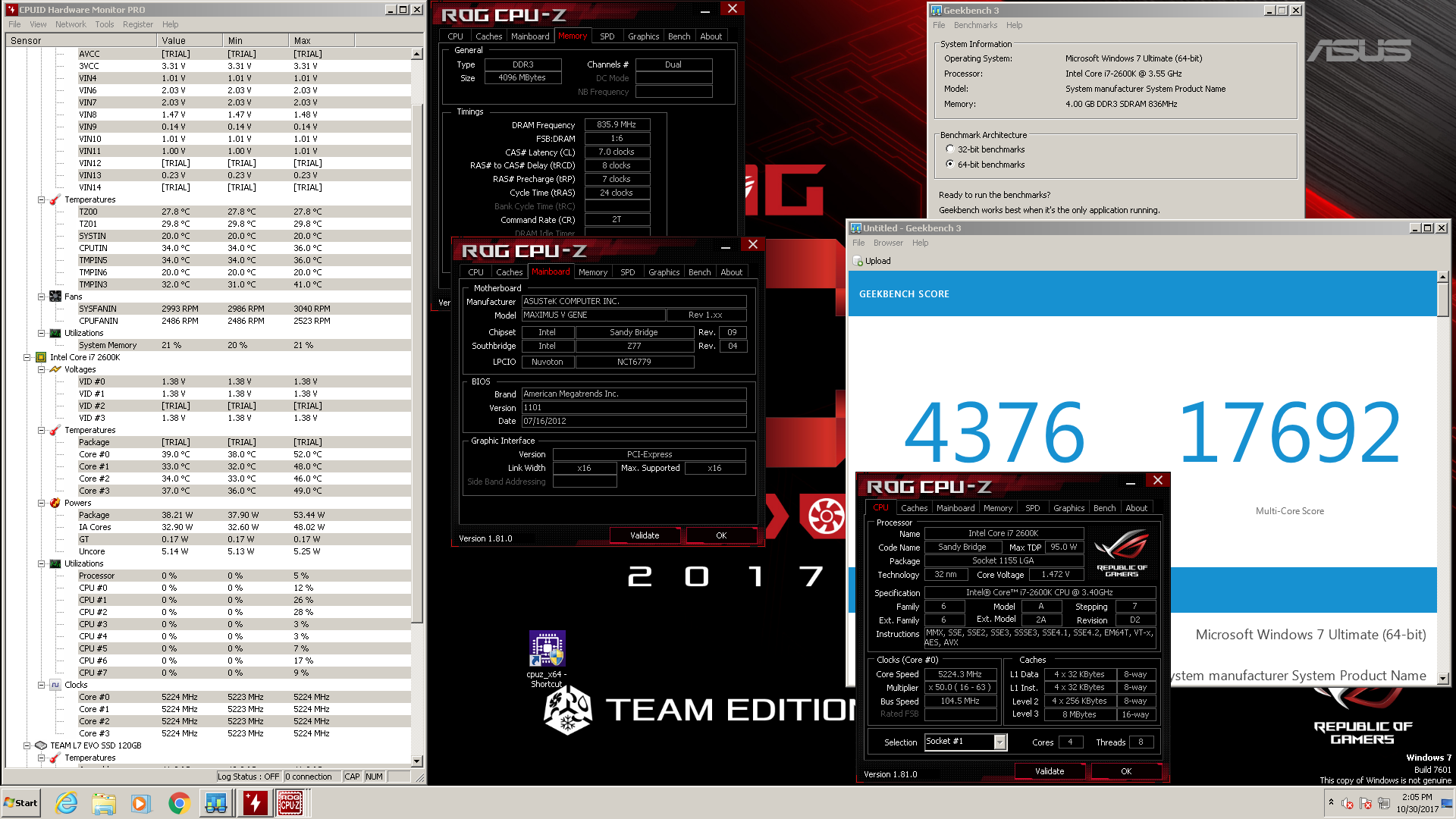Select 64-bit benchmarks radio option
The width and height of the screenshot is (1456, 819).
pyautogui.click(x=950, y=165)
